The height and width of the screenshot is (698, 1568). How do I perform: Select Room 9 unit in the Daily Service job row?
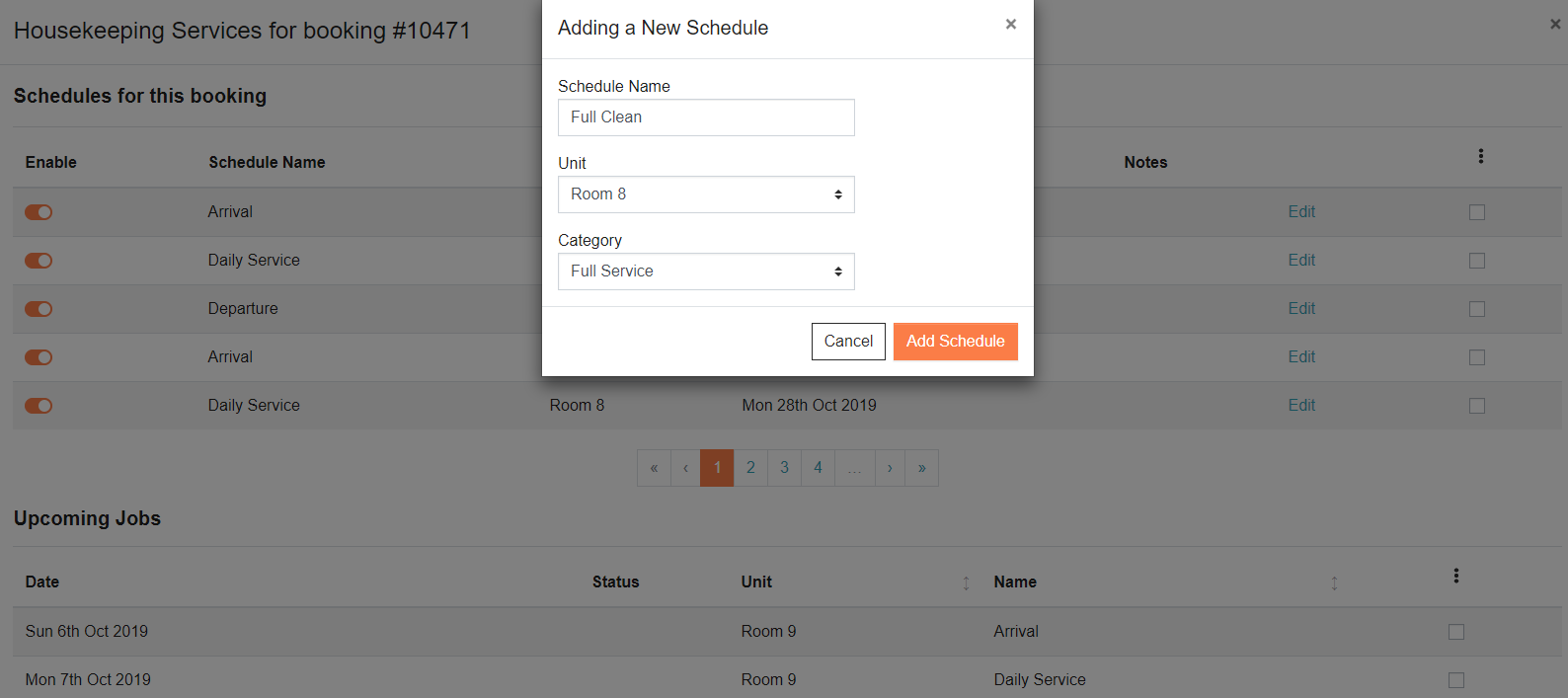(x=768, y=679)
